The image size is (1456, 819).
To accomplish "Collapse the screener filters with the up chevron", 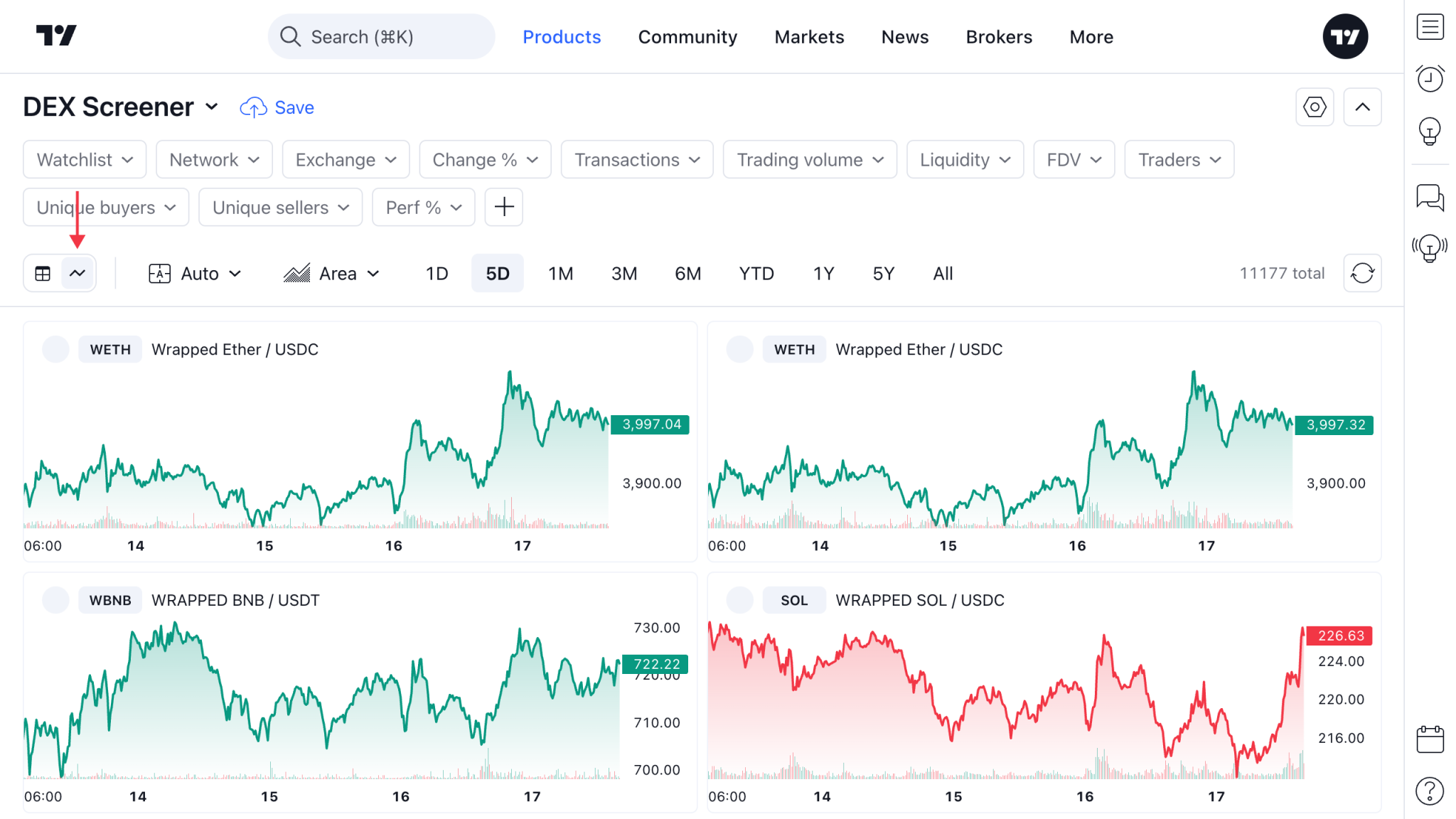I will pyautogui.click(x=1362, y=107).
